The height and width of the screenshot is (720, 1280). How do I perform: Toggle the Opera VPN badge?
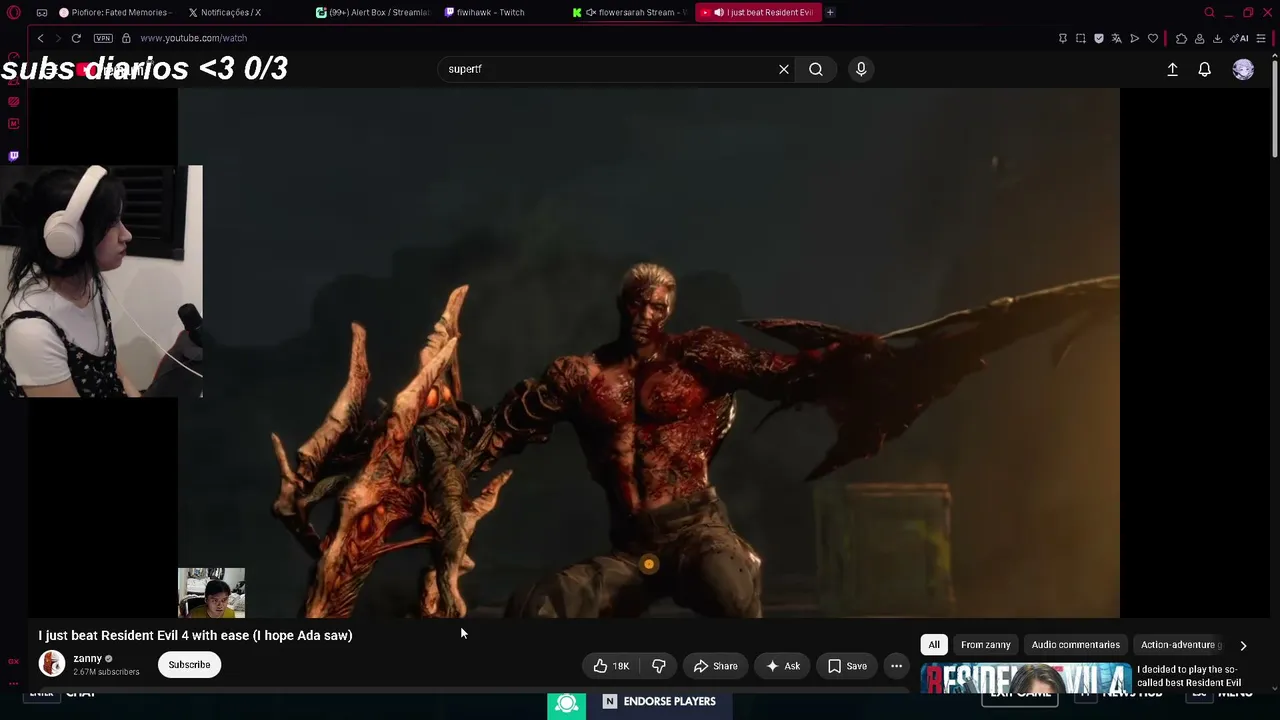[x=103, y=38]
